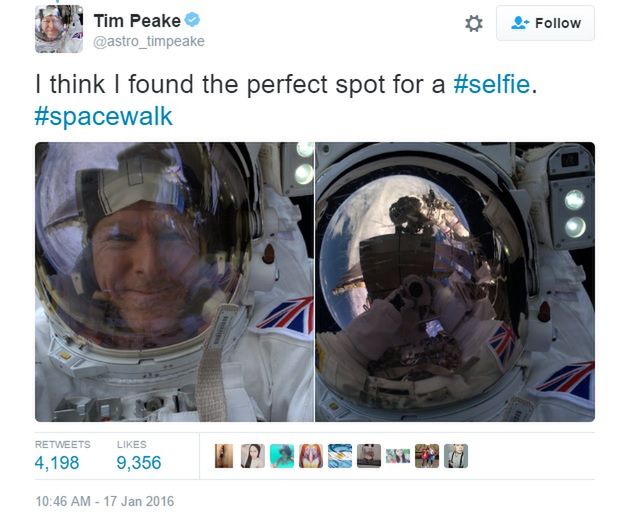
Task: Click the red-haired liker avatar
Action: [311, 456]
